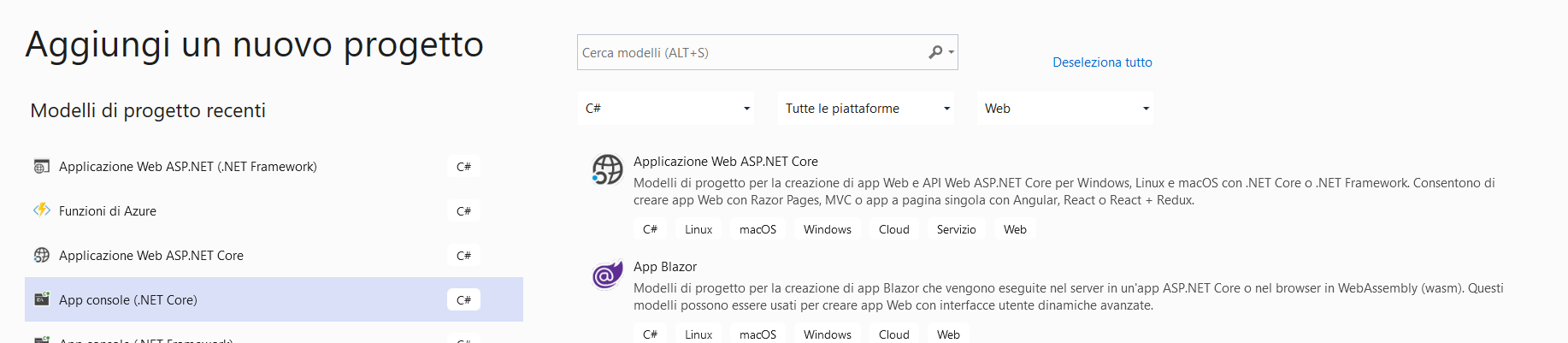Image resolution: width=1568 pixels, height=343 pixels.
Task: Select Applicazione Web ASP.NET (.NET Framework) recent template
Action: pos(187,167)
